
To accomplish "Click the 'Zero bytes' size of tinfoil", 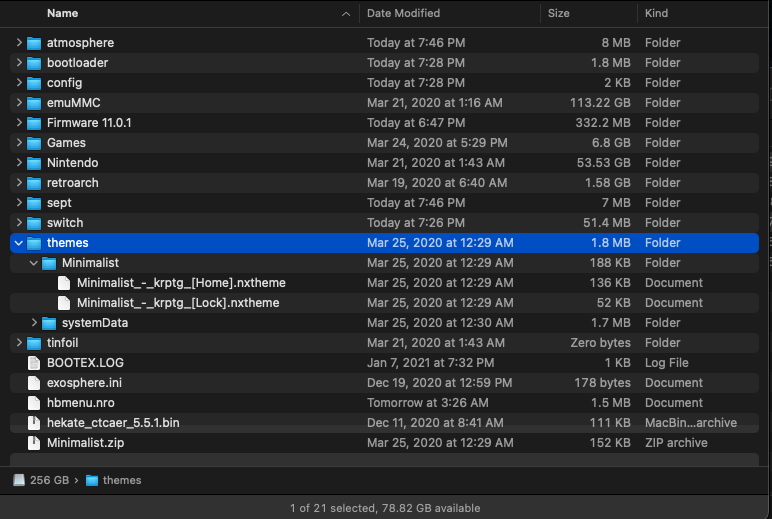I will click(x=600, y=343).
